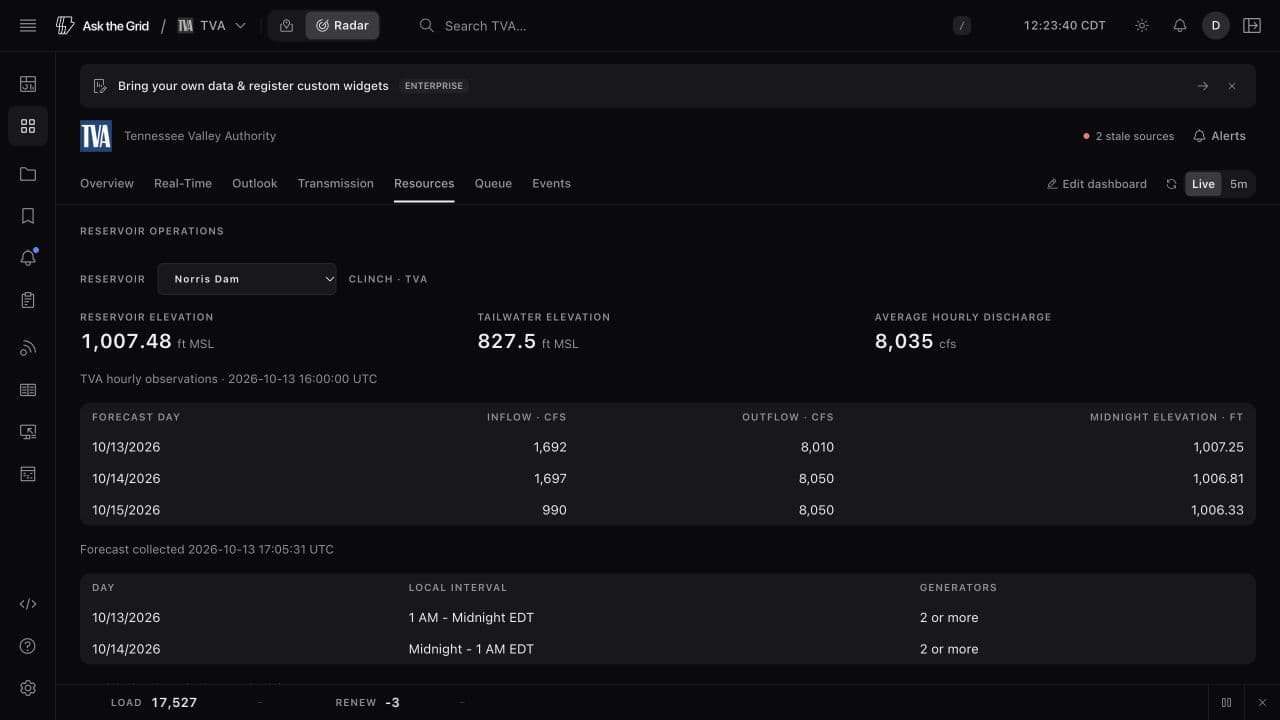The height and width of the screenshot is (720, 1280).
Task: Follow the enterprise banner arrow
Action: tap(1203, 86)
